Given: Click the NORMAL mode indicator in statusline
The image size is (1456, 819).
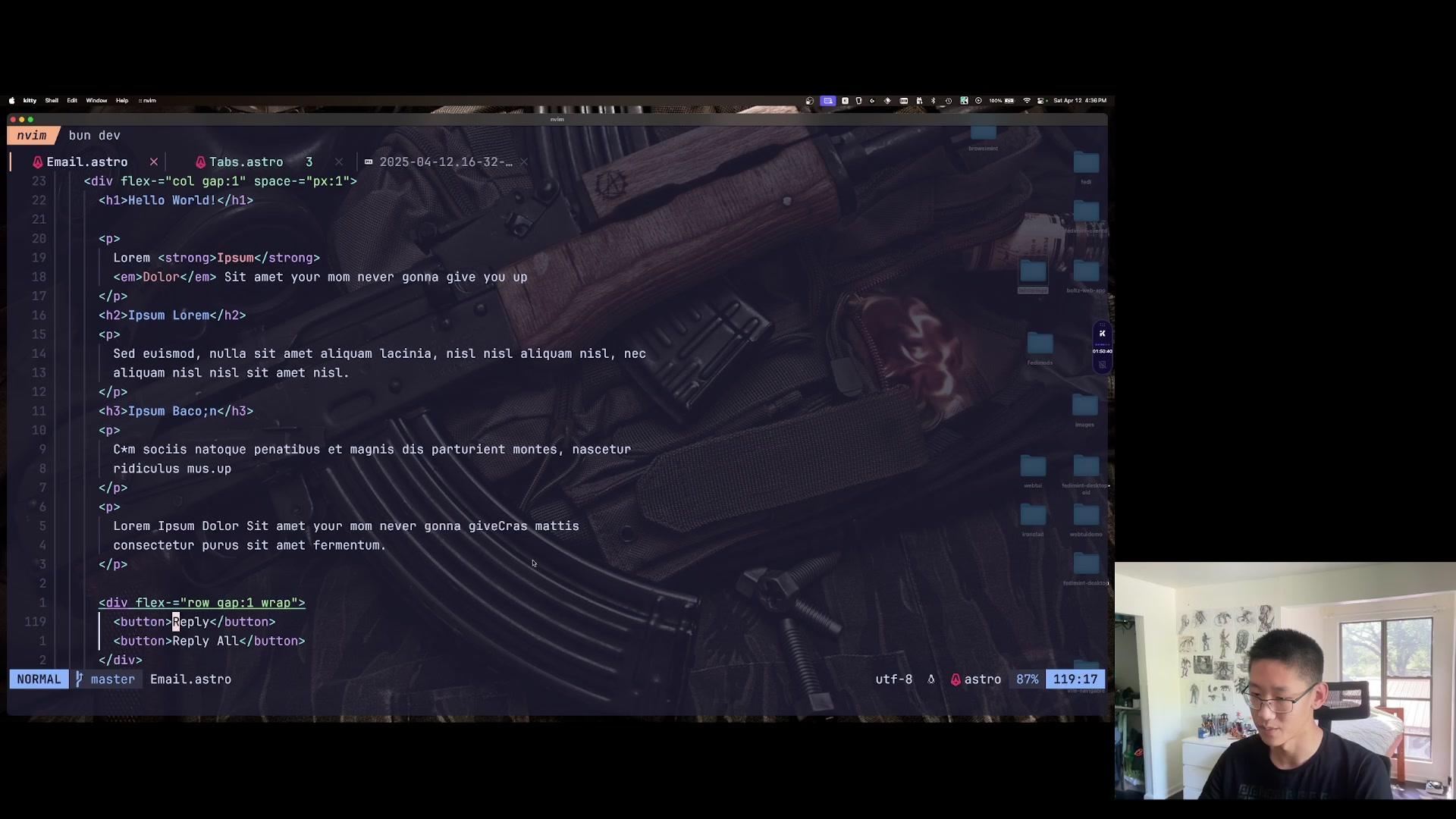Looking at the screenshot, I should [39, 679].
